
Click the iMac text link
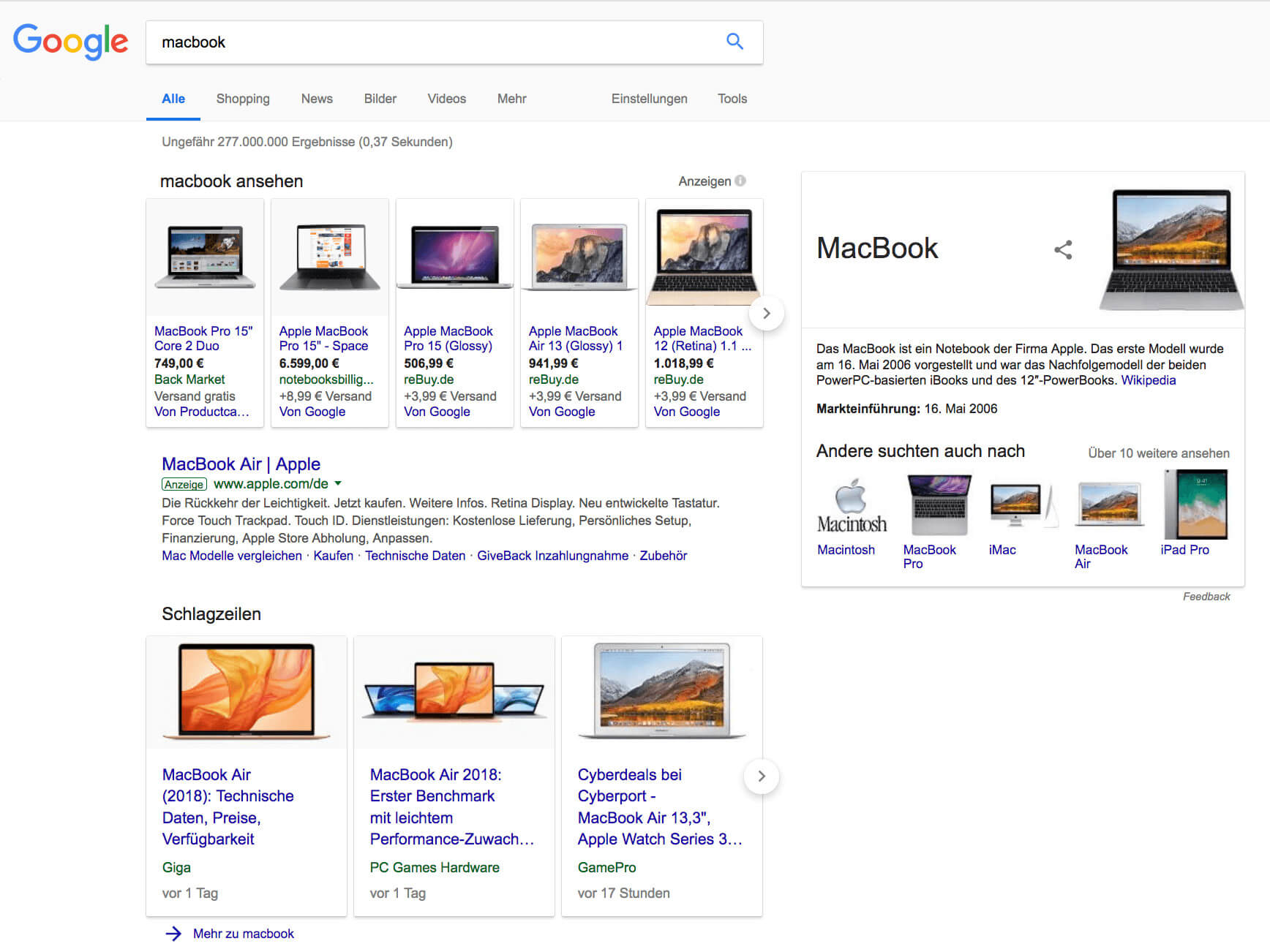point(1002,550)
